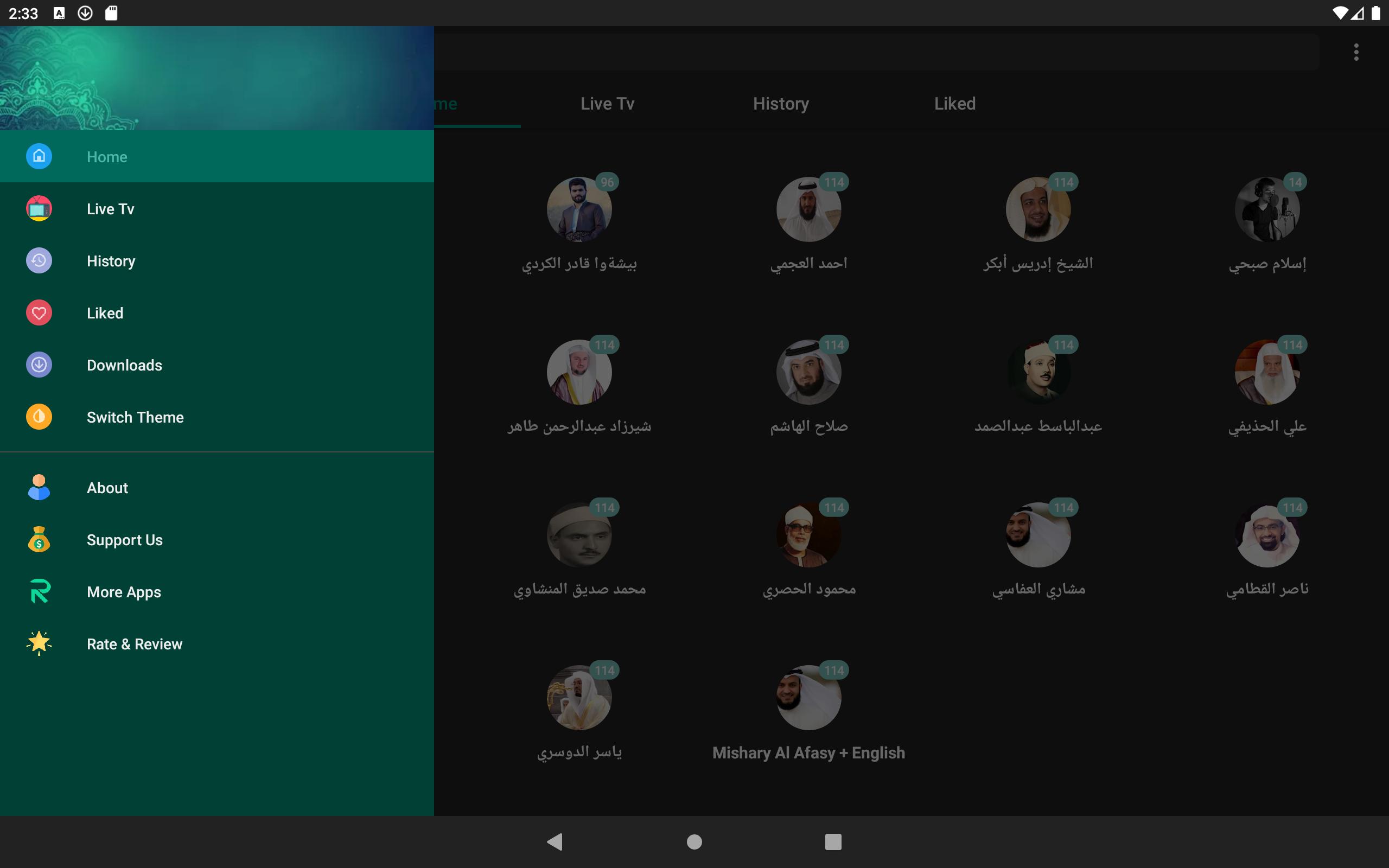Image resolution: width=1389 pixels, height=868 pixels.
Task: Tap the History clock icon
Action: [39, 260]
